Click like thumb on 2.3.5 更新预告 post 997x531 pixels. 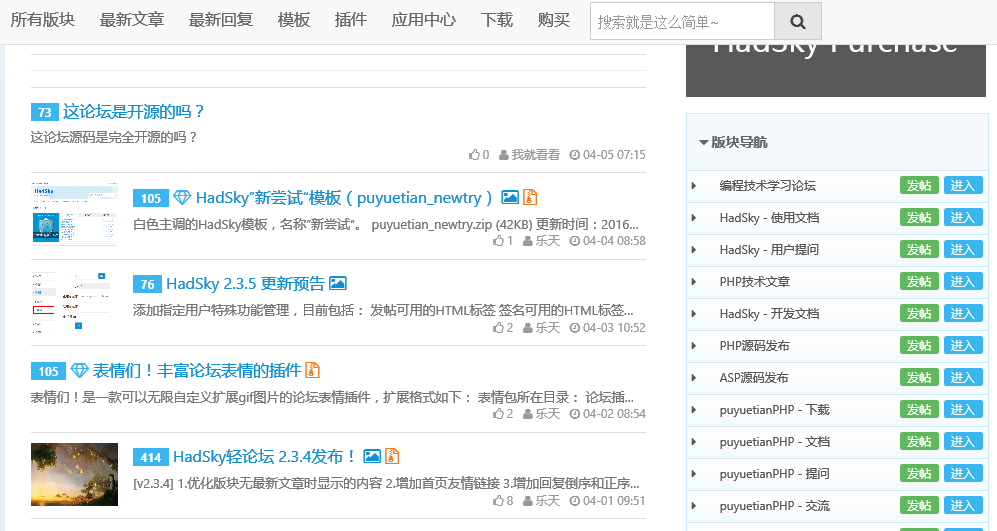[x=498, y=328]
